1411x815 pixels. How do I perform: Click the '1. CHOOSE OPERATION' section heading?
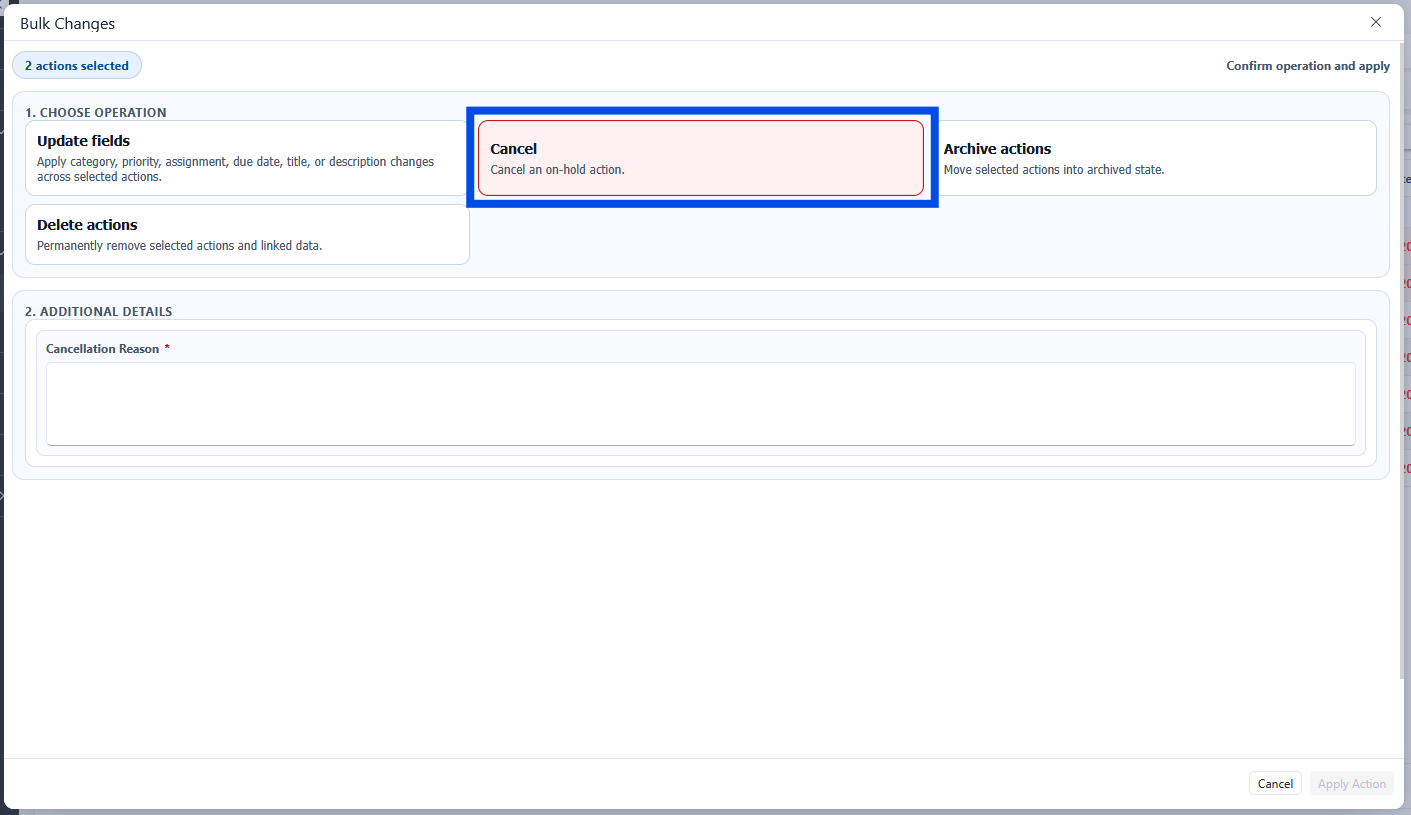(x=96, y=113)
